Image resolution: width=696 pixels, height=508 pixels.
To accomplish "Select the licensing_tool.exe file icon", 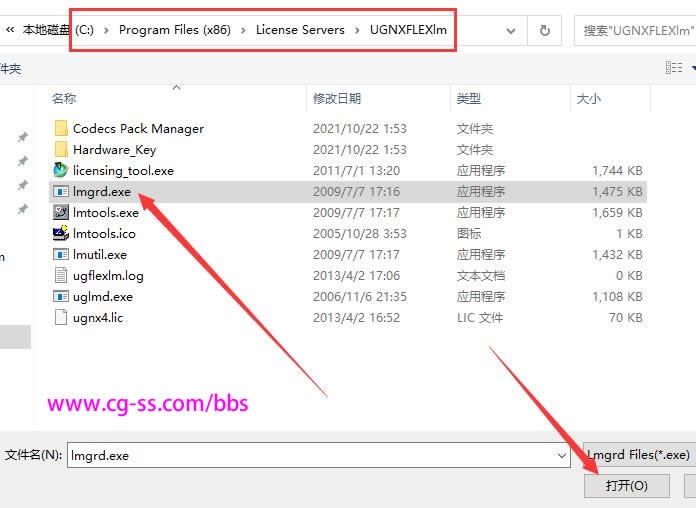I will tap(60, 170).
